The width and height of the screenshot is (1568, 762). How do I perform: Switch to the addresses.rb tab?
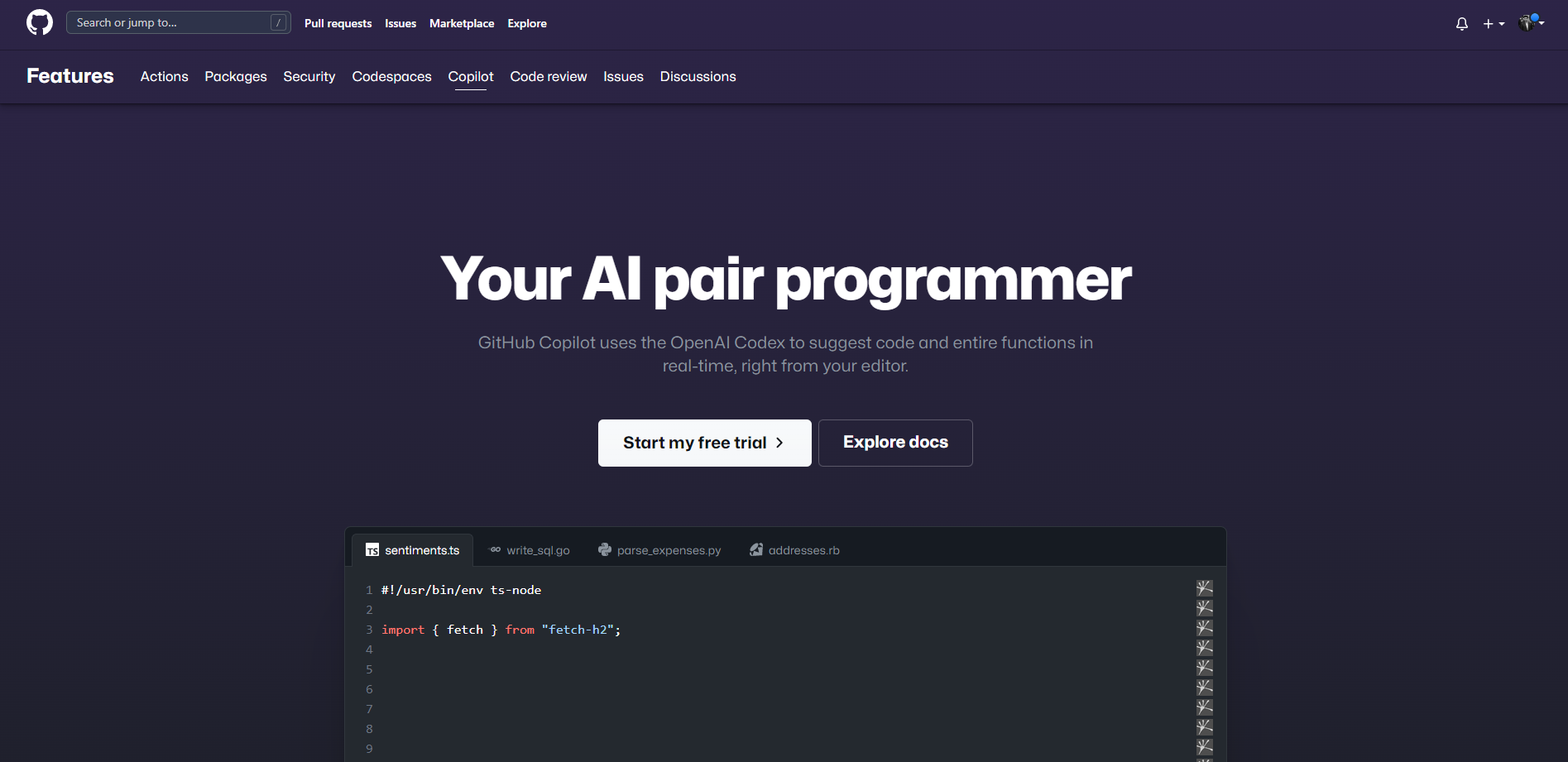point(794,550)
